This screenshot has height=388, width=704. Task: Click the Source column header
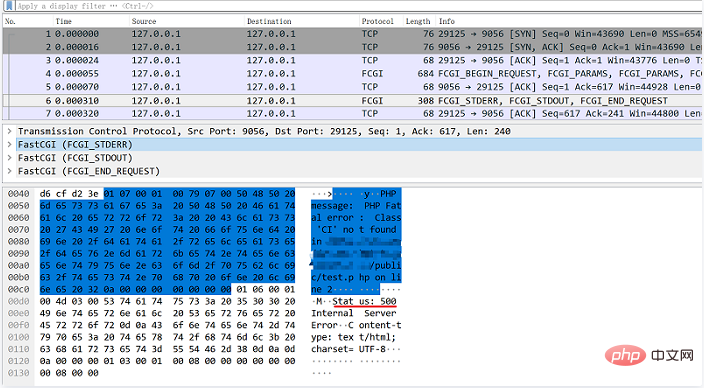pyautogui.click(x=187, y=21)
